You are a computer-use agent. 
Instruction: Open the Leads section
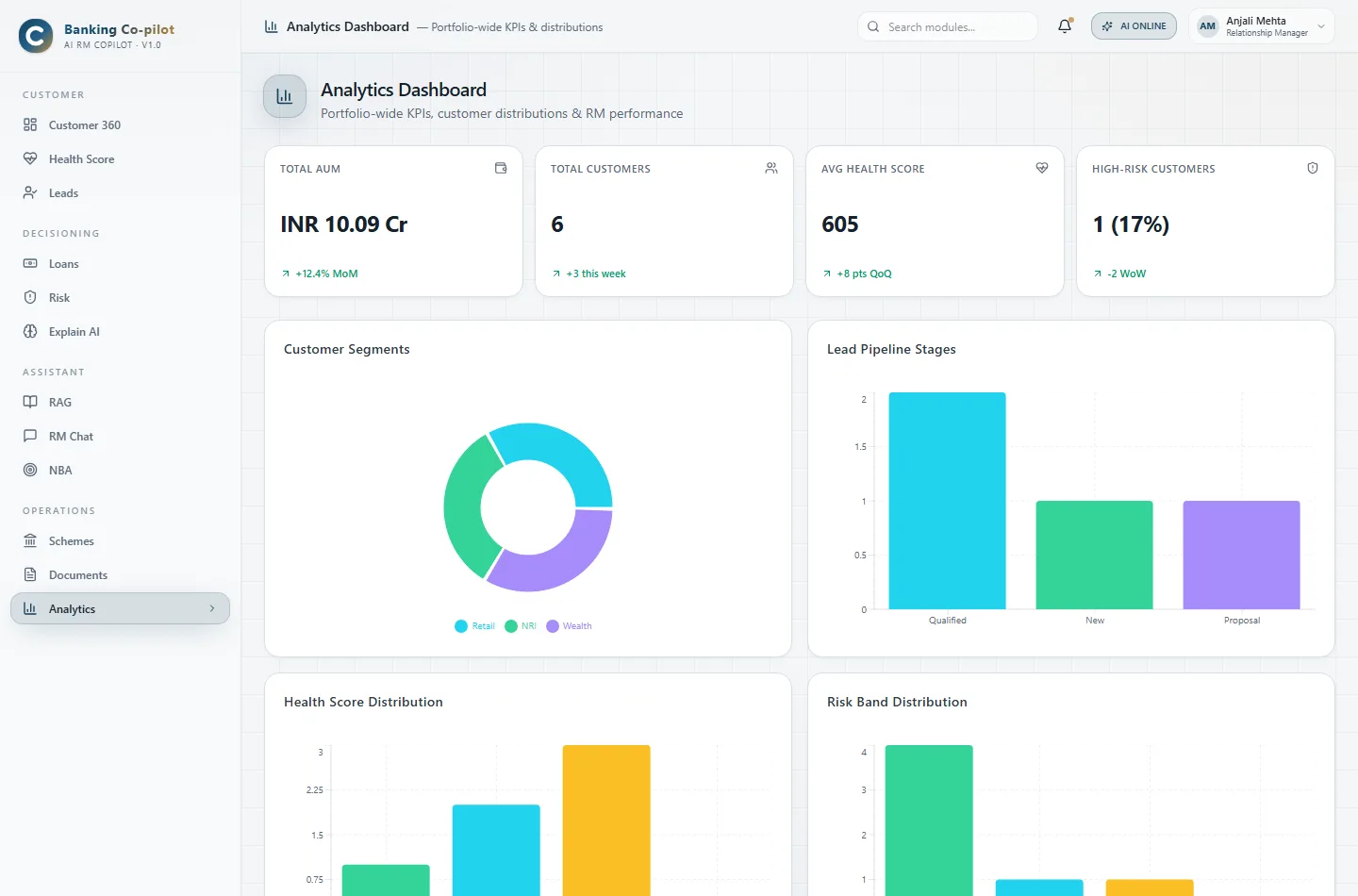[x=120, y=192]
